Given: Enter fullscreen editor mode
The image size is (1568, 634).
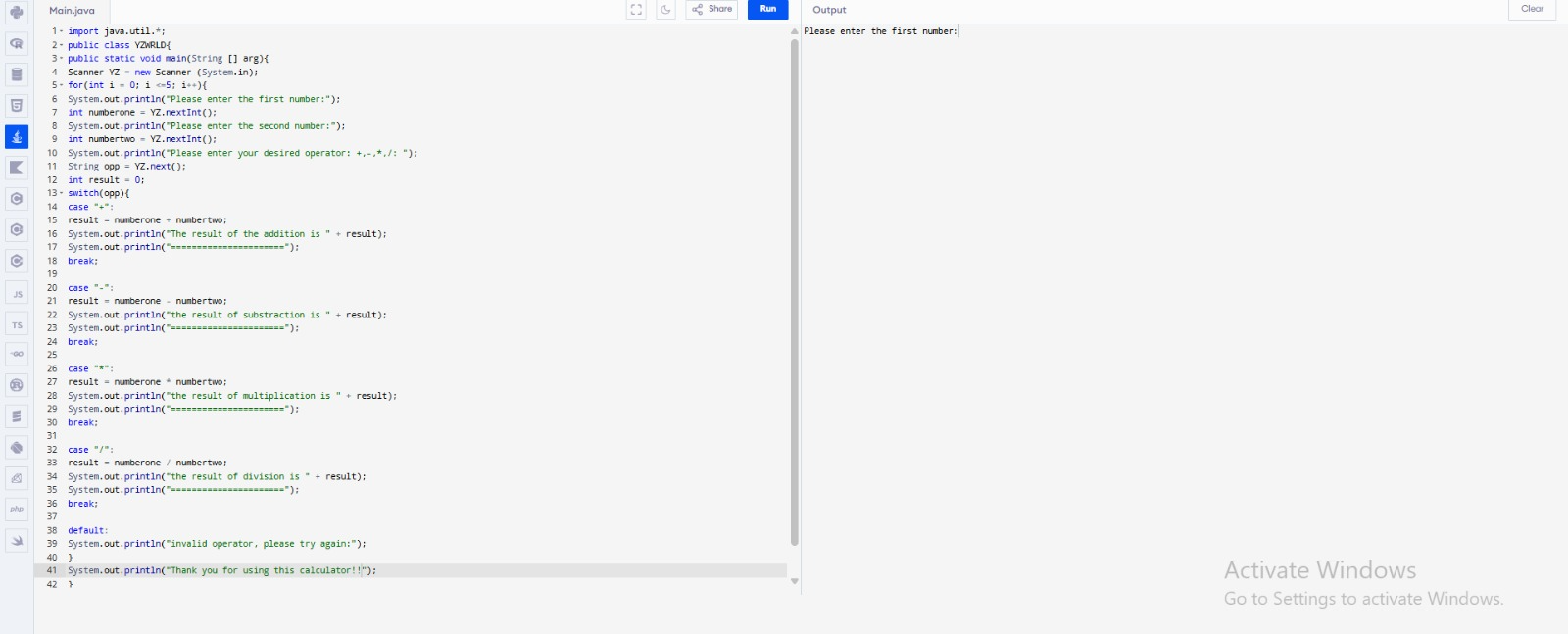Looking at the screenshot, I should tap(636, 10).
